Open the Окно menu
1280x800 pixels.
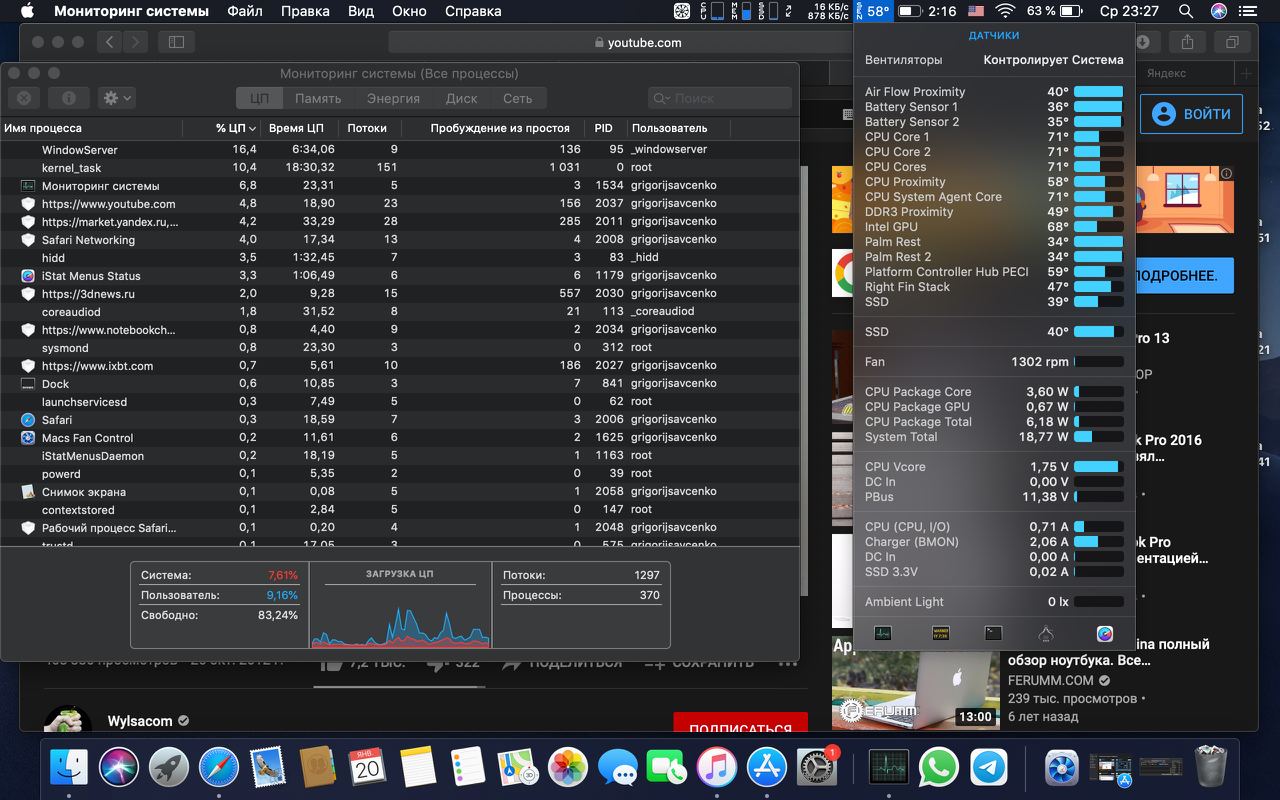click(x=409, y=12)
